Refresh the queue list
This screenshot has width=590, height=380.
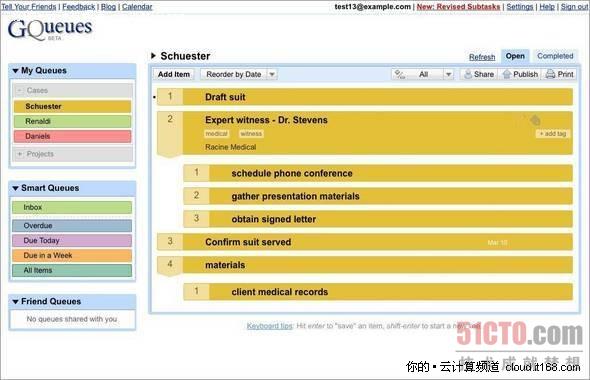(x=482, y=57)
